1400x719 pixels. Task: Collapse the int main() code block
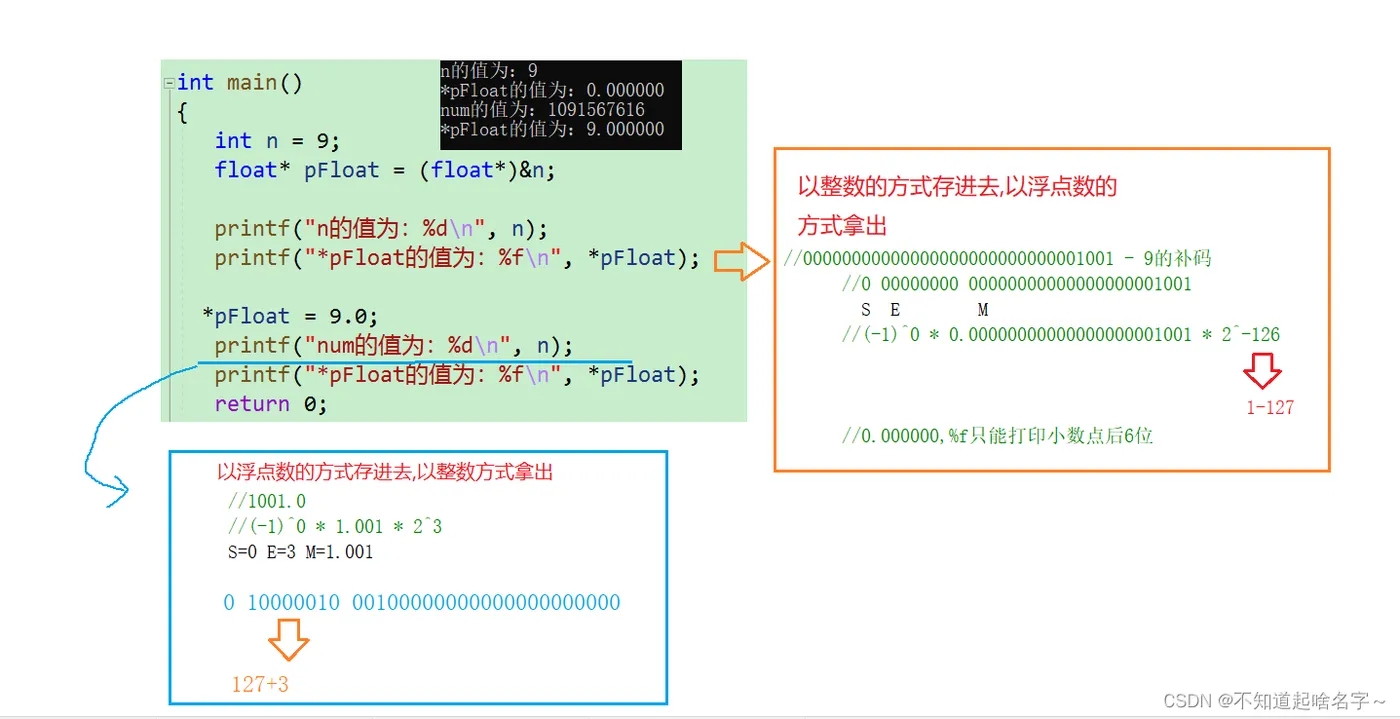pos(169,83)
